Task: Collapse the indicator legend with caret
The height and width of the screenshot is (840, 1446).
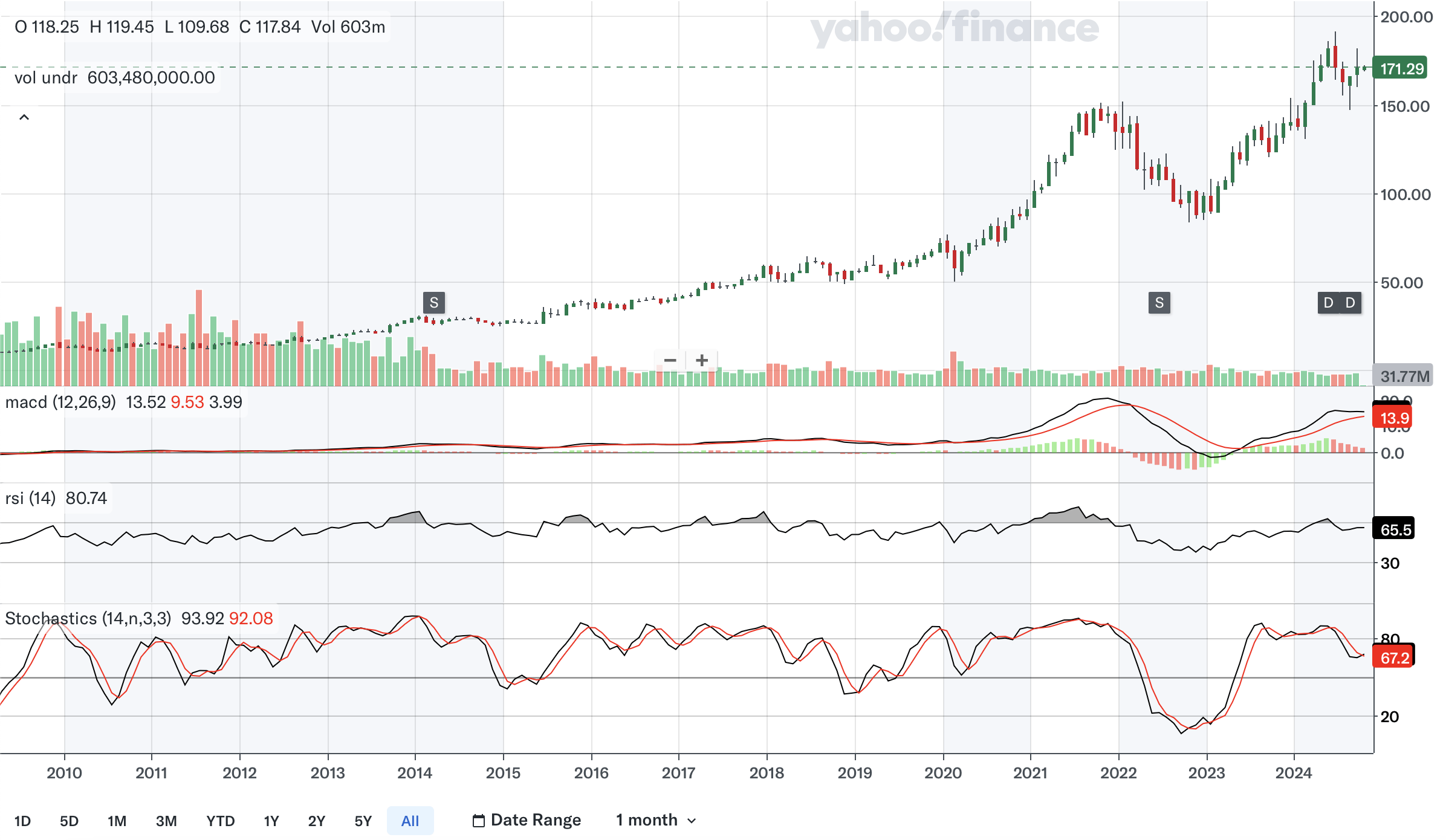Action: 24,117
